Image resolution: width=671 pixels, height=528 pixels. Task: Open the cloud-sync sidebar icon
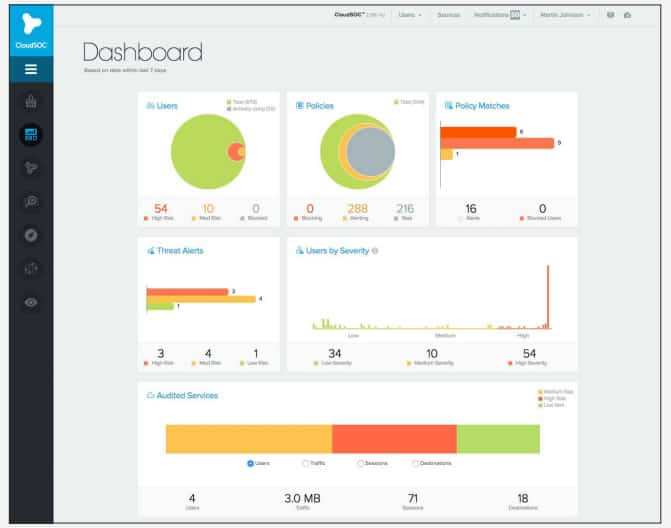[x=31, y=268]
